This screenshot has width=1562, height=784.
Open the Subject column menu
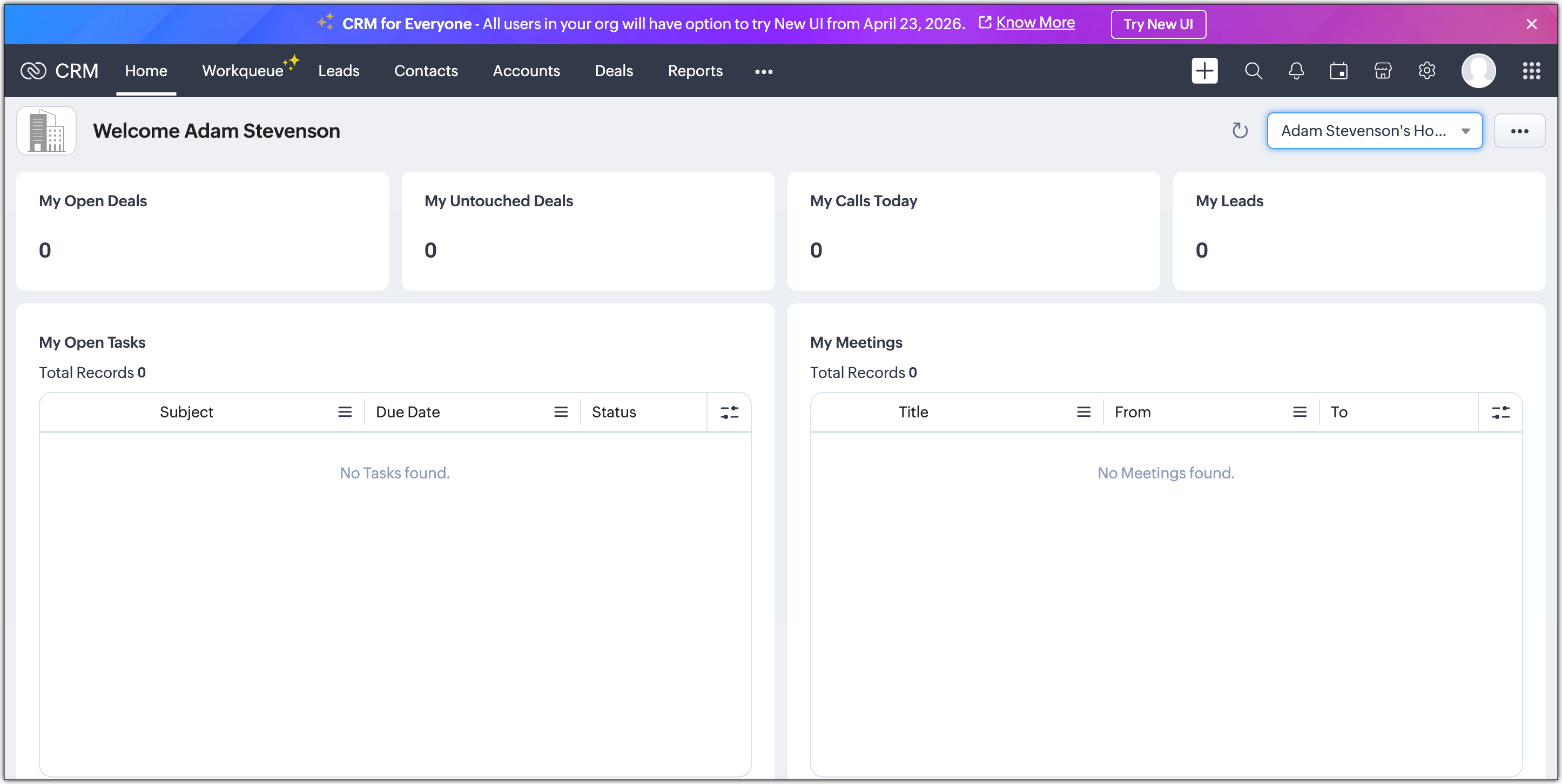[x=345, y=413]
